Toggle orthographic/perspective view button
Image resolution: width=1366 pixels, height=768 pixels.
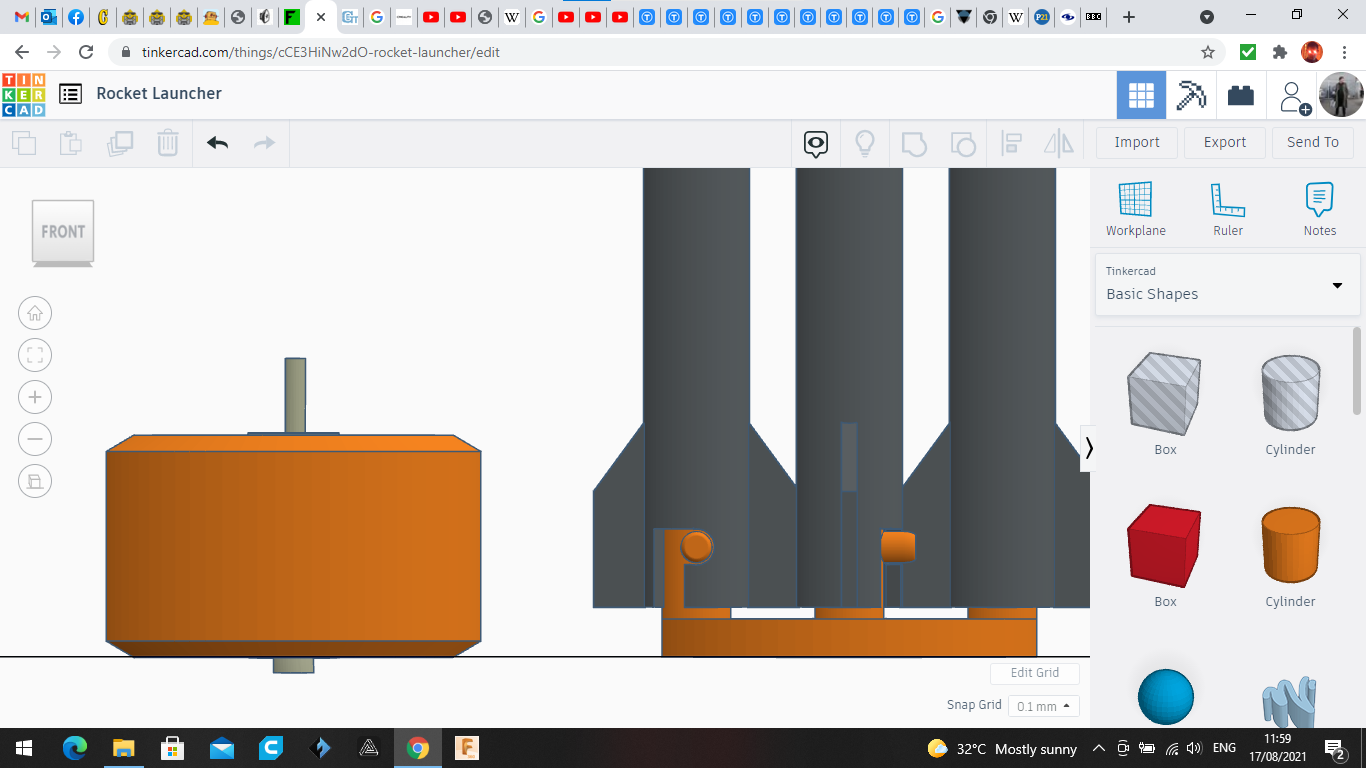[x=35, y=482]
